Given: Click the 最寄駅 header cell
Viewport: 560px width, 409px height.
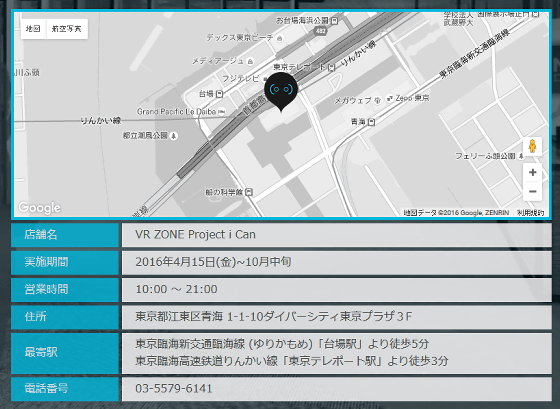Looking at the screenshot, I should [x=65, y=353].
